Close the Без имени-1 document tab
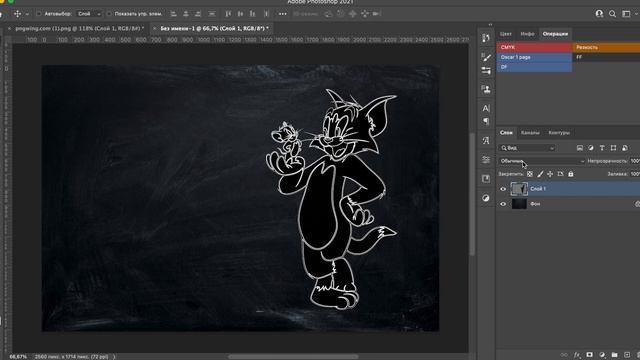640x360 pixels. (154, 29)
